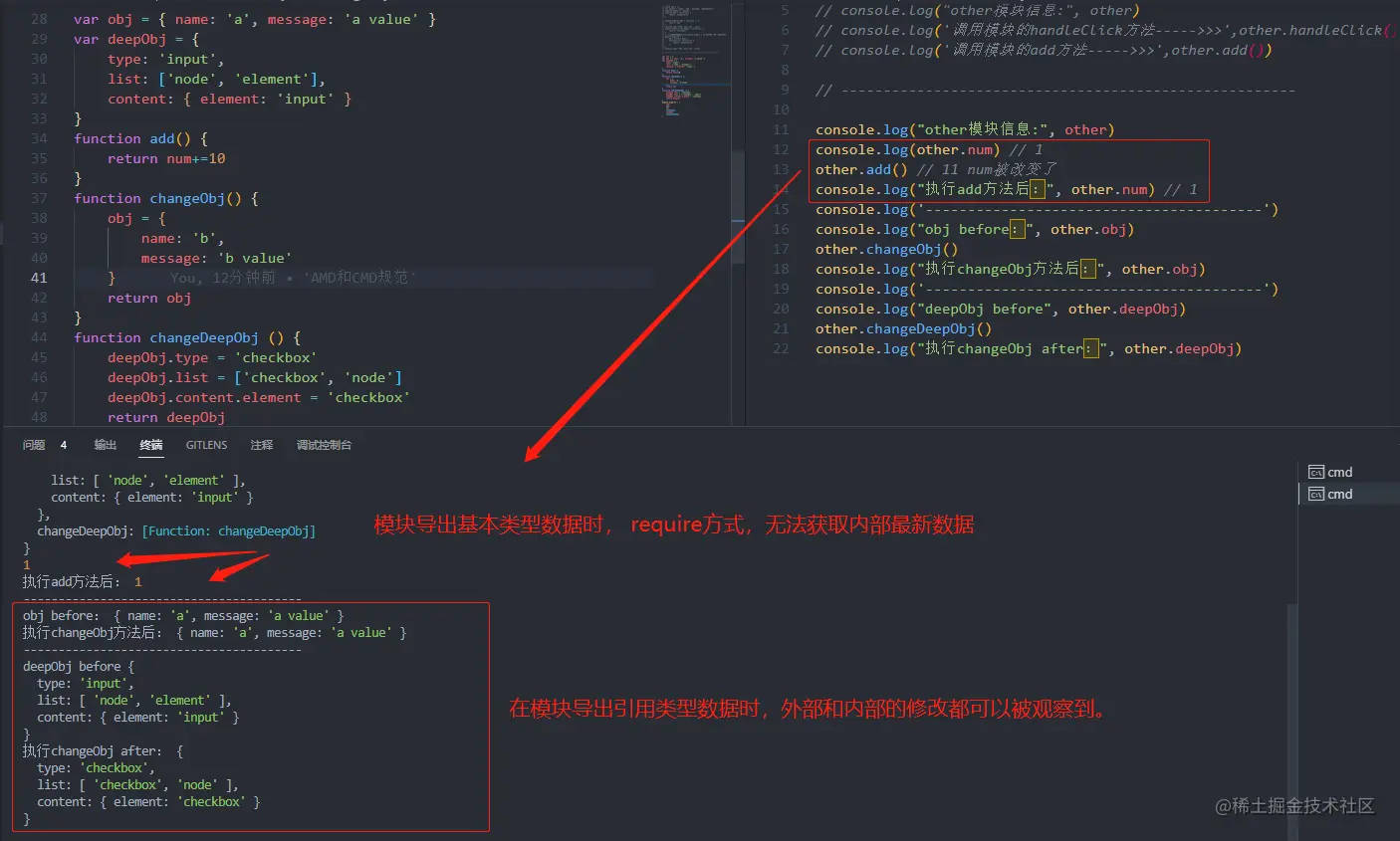This screenshot has height=841, width=1400.
Task: Open the 问题 problems panel tab
Action: (34, 445)
